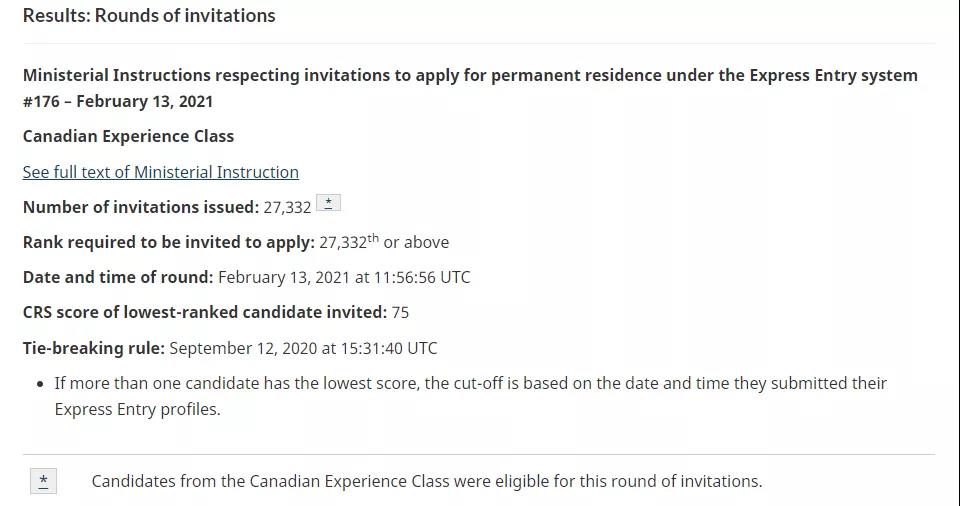Image resolution: width=960 pixels, height=506 pixels.
Task: Click the "Express Entry profiles." bullet line
Action: click(137, 409)
